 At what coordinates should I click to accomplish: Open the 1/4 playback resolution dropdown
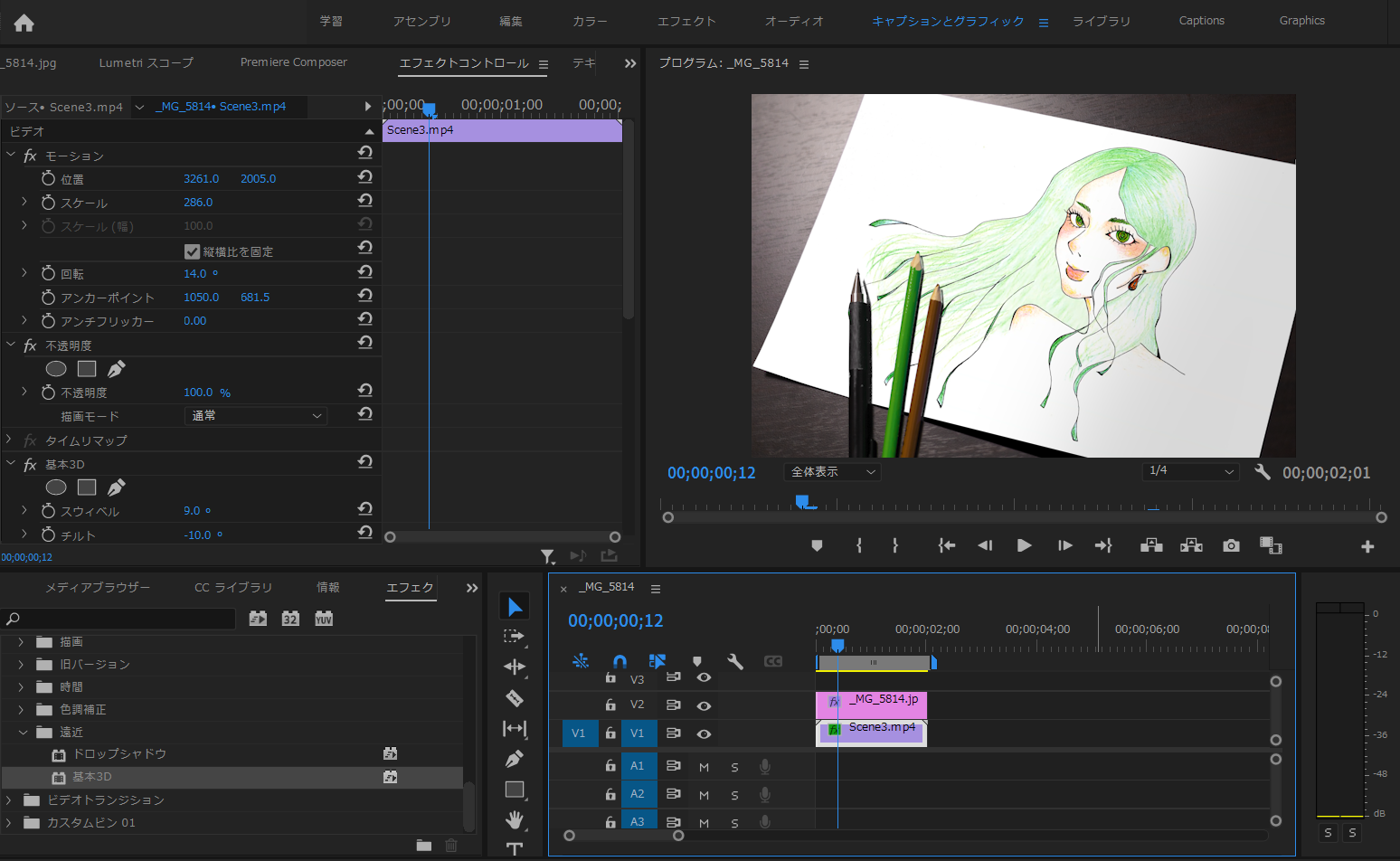(1190, 471)
